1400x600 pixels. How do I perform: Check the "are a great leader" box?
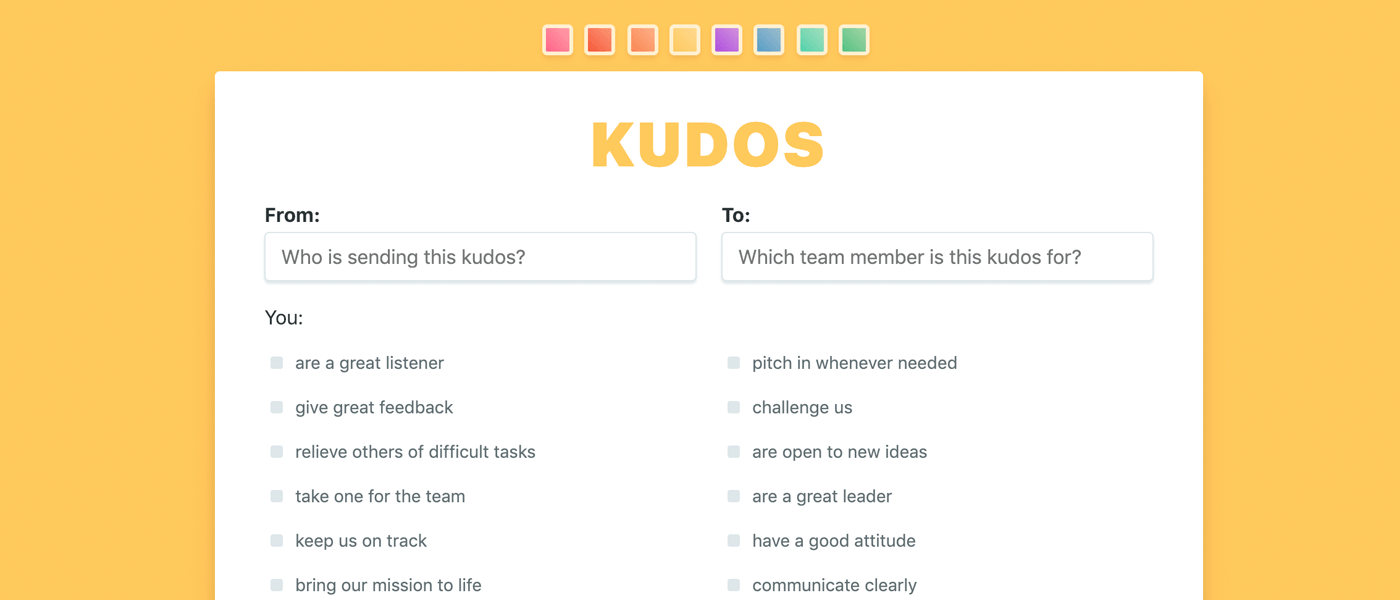734,496
